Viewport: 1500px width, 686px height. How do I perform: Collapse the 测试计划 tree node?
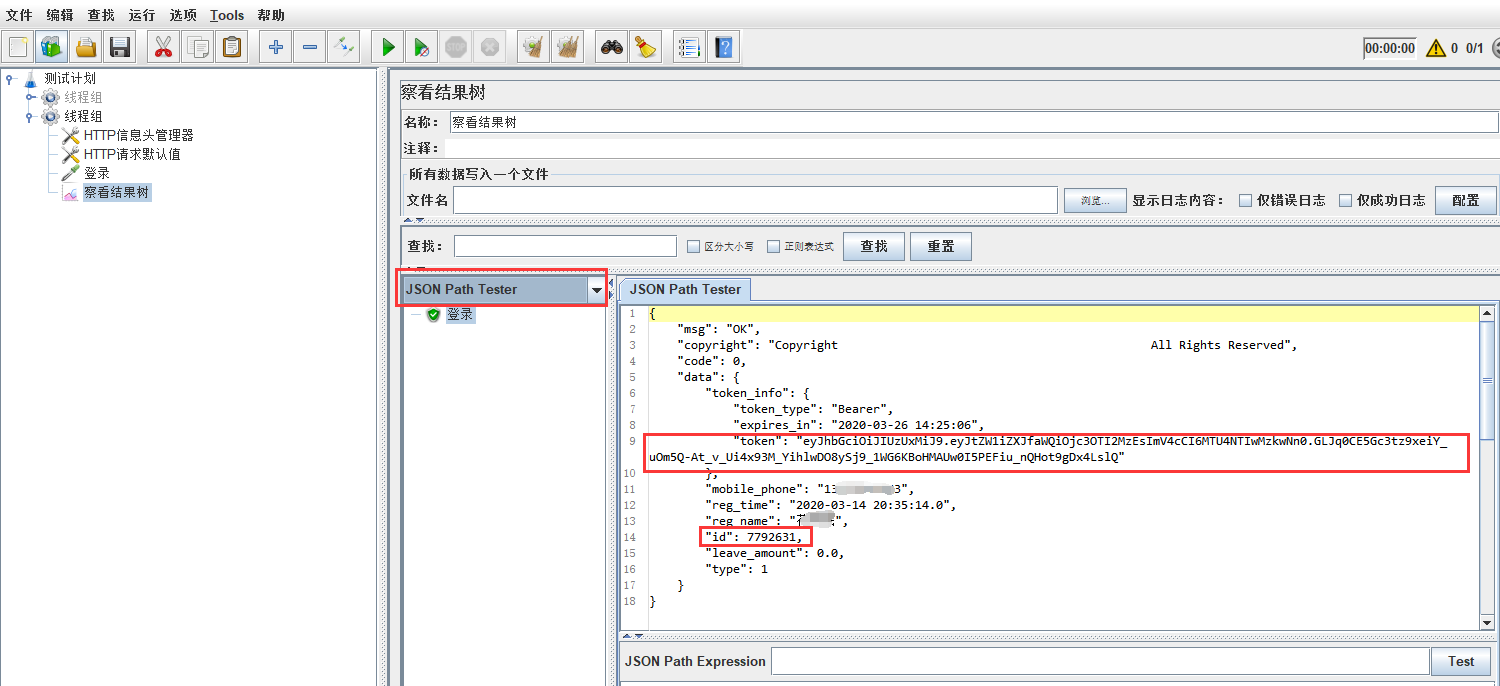pos(10,78)
